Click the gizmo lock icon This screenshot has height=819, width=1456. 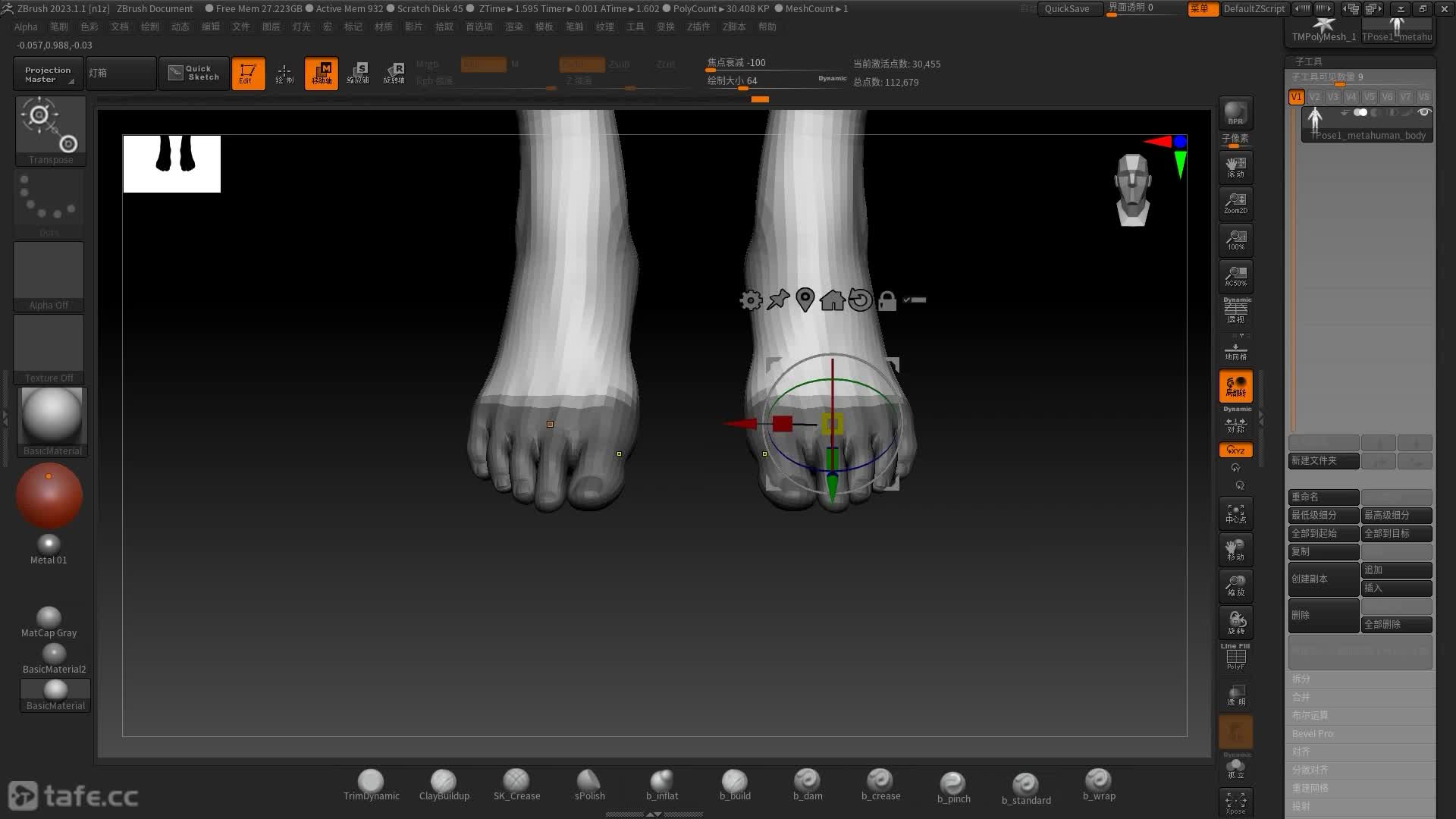pyautogui.click(x=886, y=300)
